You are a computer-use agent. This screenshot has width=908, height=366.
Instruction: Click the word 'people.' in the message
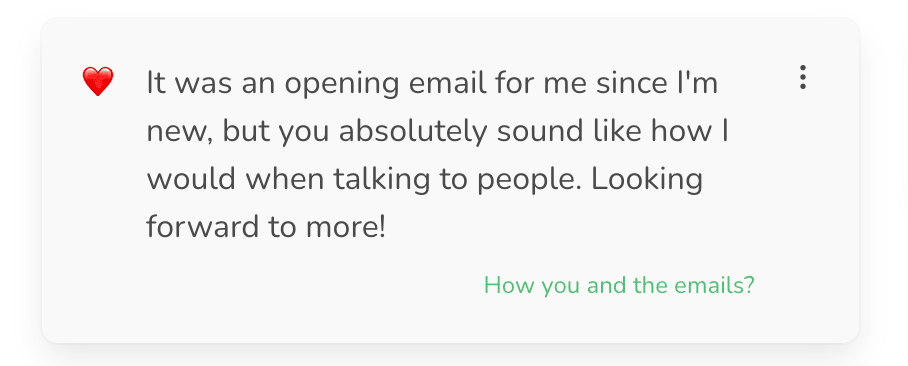pyautogui.click(x=531, y=182)
